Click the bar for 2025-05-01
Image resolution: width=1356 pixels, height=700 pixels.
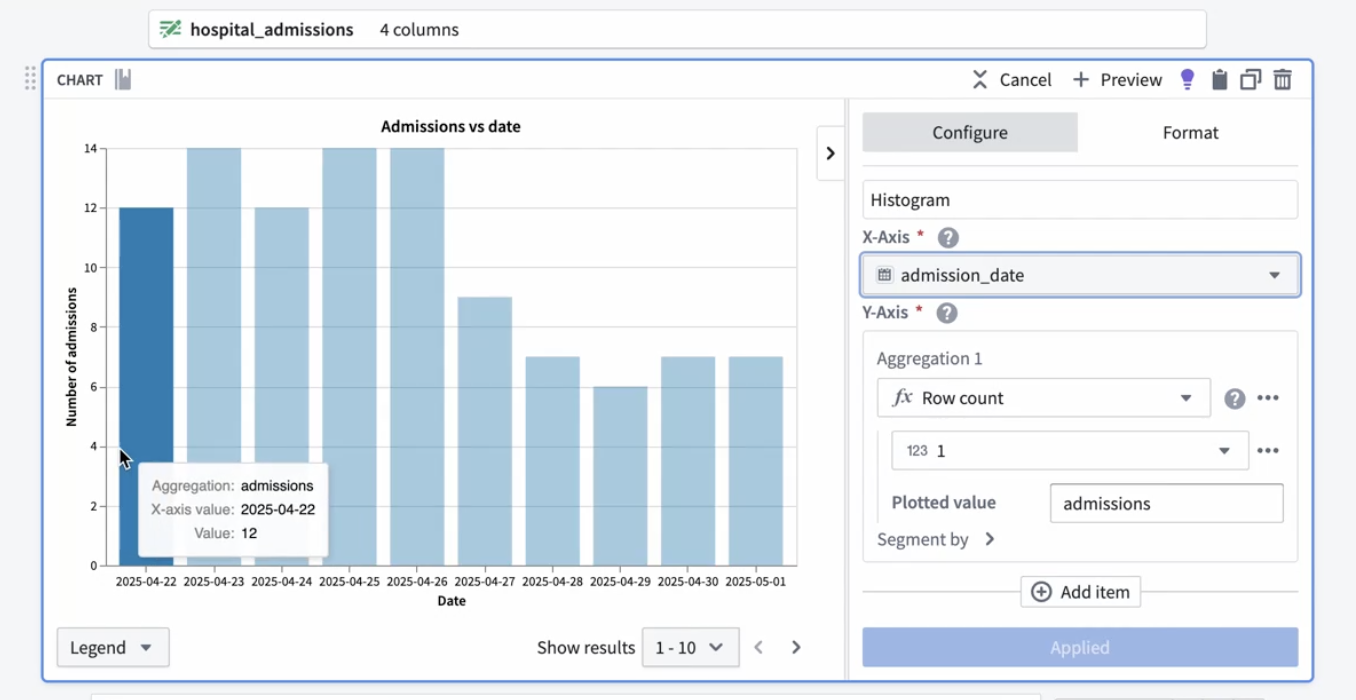tap(756, 461)
